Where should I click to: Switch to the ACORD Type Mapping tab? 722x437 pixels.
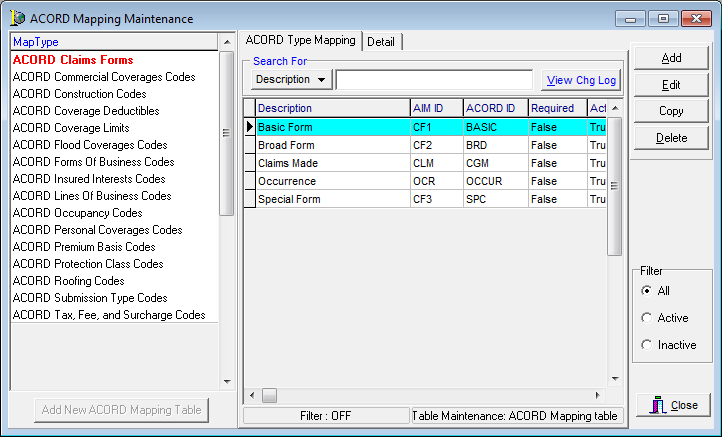point(300,41)
